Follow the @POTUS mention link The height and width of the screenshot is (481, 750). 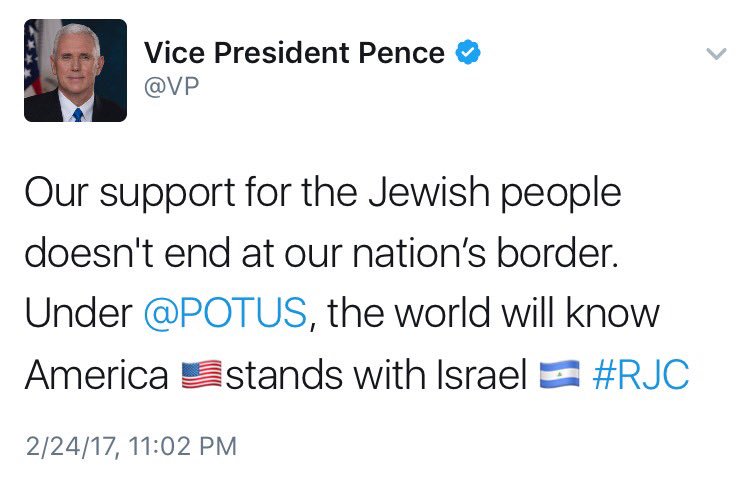[x=225, y=313]
